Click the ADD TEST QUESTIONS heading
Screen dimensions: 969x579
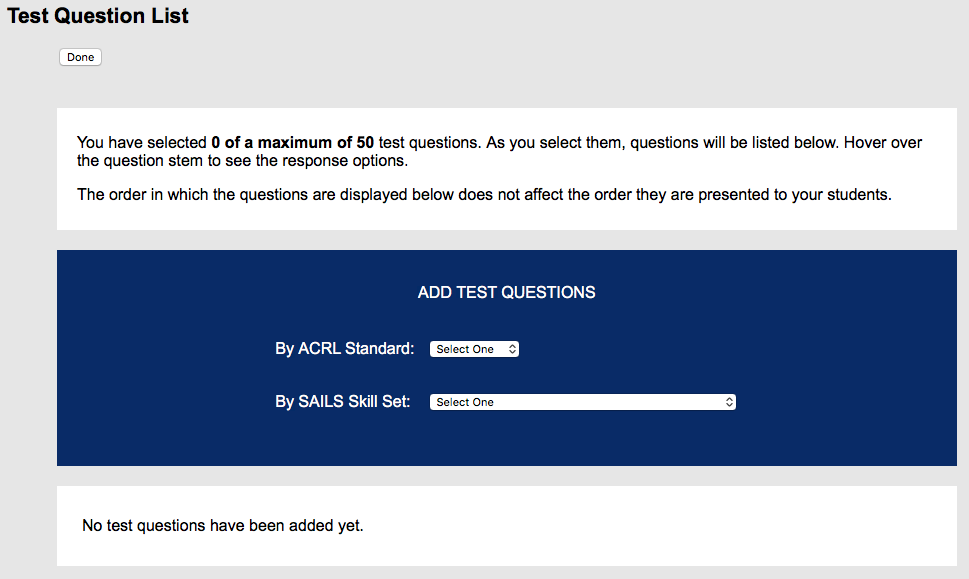click(506, 292)
